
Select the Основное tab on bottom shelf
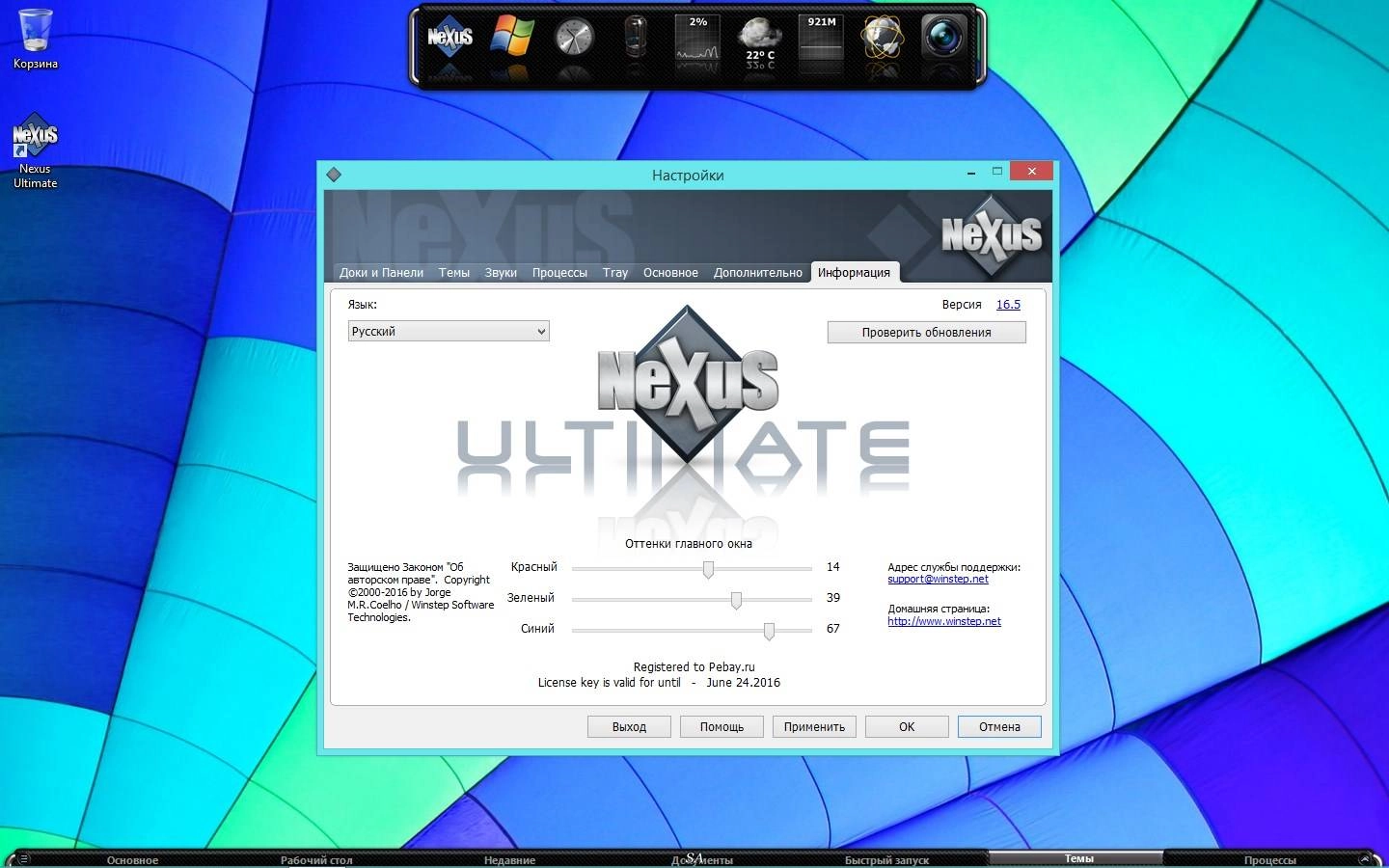pos(132,859)
